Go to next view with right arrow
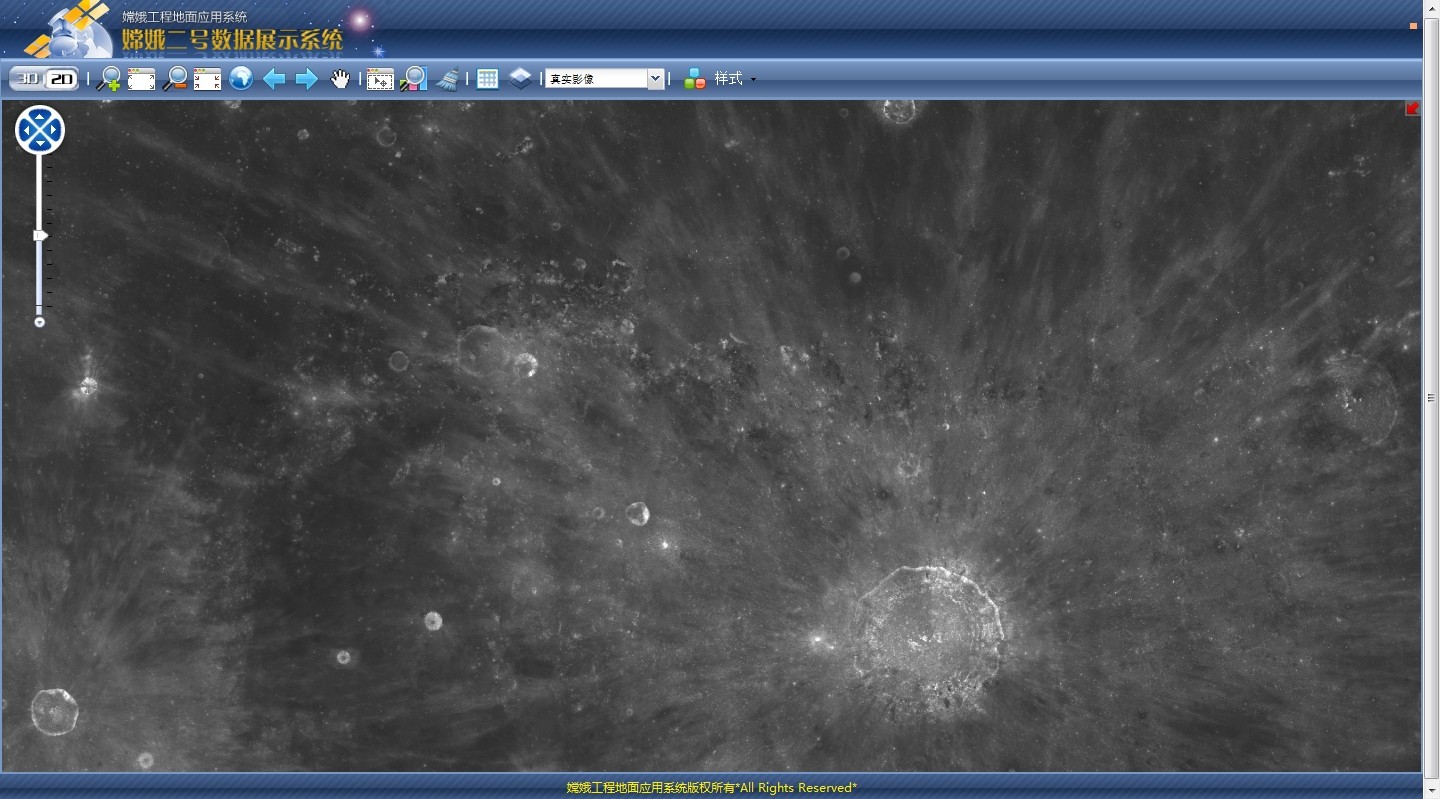Screen dimensions: 1440x799 307,79
